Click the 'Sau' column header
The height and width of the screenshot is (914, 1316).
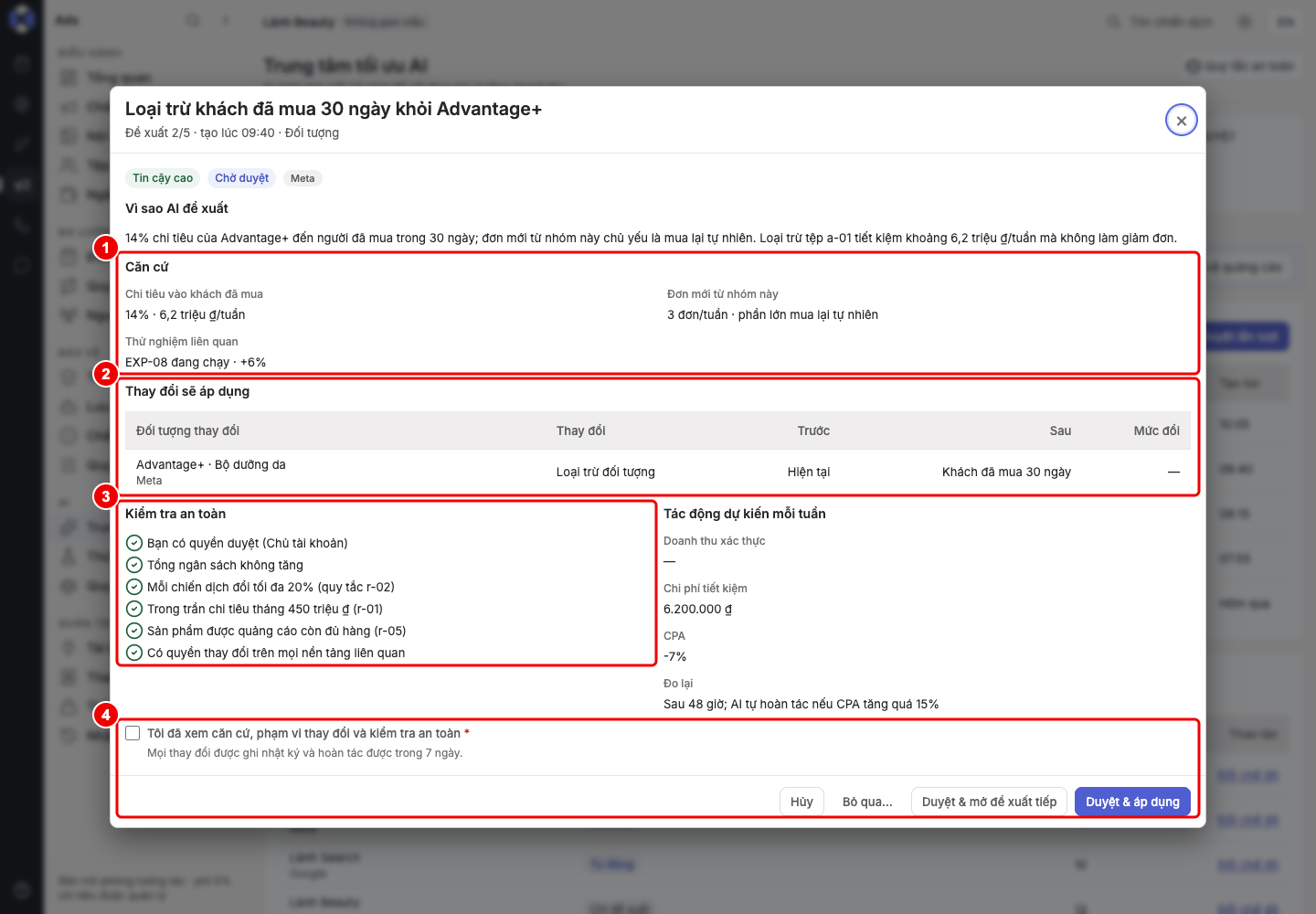(1060, 430)
